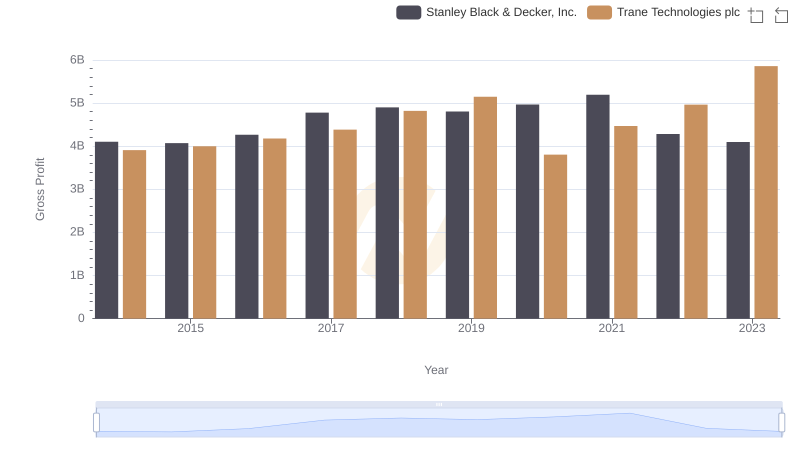The height and width of the screenshot is (461, 800).
Task: Click the '5B' y-axis label
Action: (x=77, y=103)
